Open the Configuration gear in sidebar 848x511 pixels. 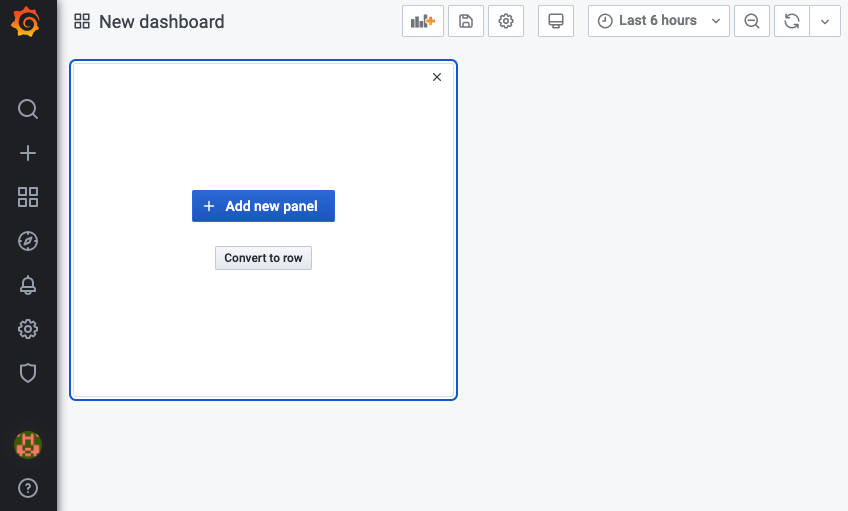[x=28, y=329]
